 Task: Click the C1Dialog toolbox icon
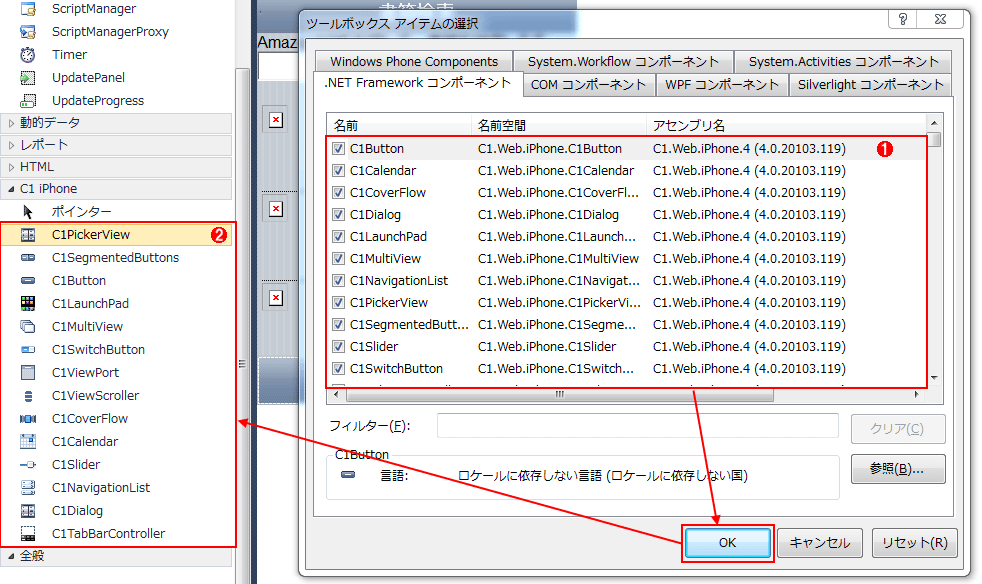[x=28, y=511]
